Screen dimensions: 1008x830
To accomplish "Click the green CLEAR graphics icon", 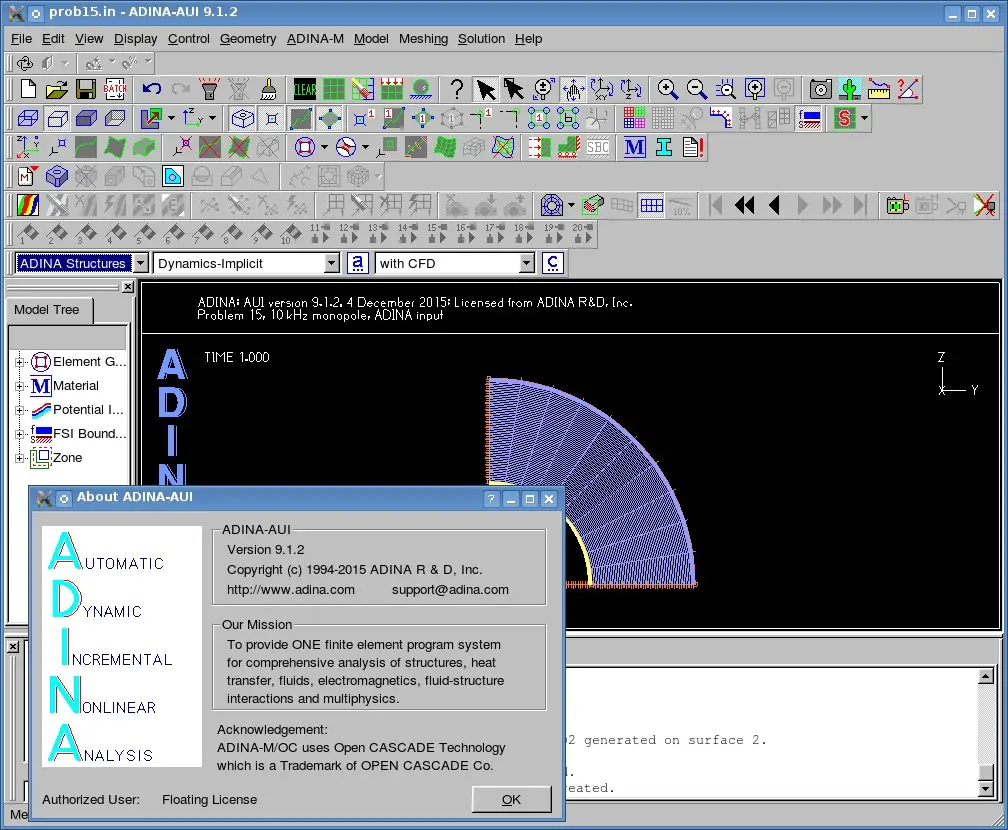I will (x=305, y=89).
